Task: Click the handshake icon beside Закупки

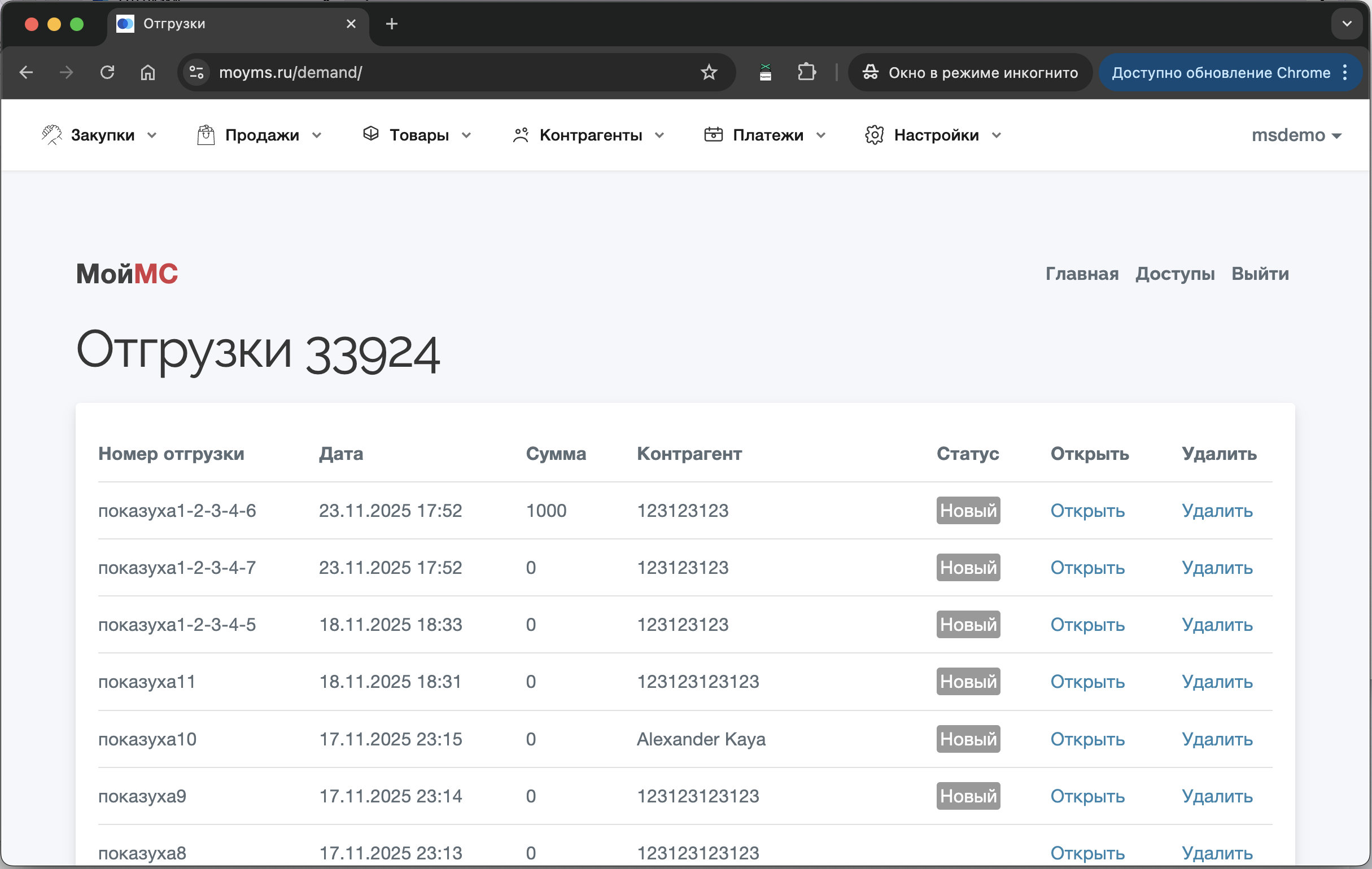Action: 51,135
